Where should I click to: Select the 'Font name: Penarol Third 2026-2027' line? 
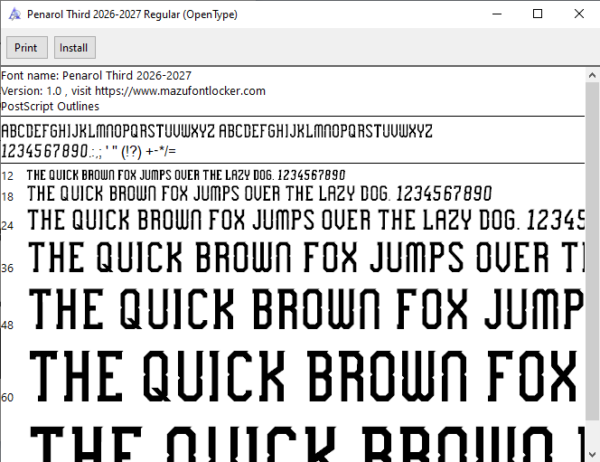click(x=96, y=76)
